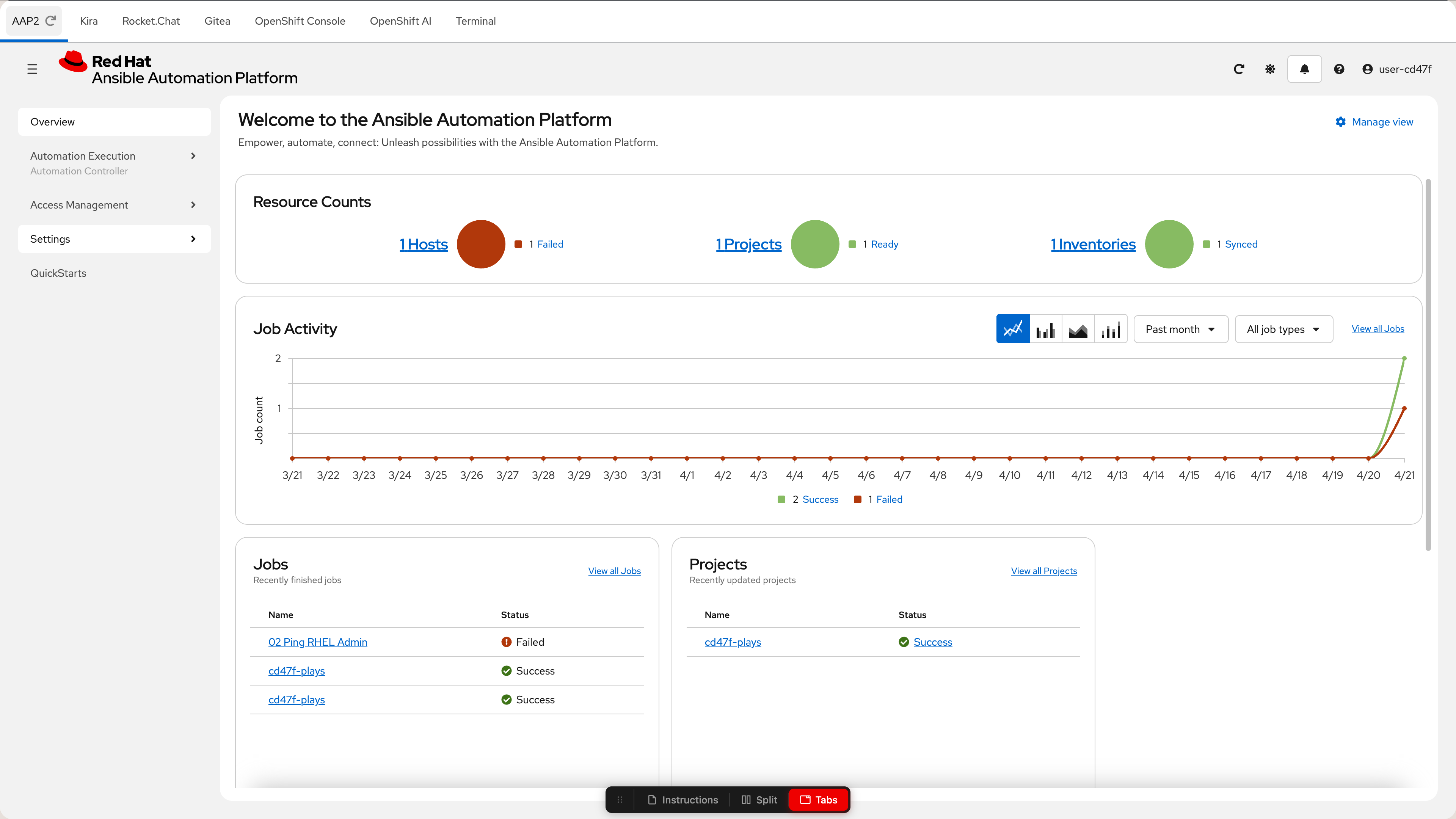Switch to the Gitea tab
Screen dimensions: 1456x819
tap(217, 21)
